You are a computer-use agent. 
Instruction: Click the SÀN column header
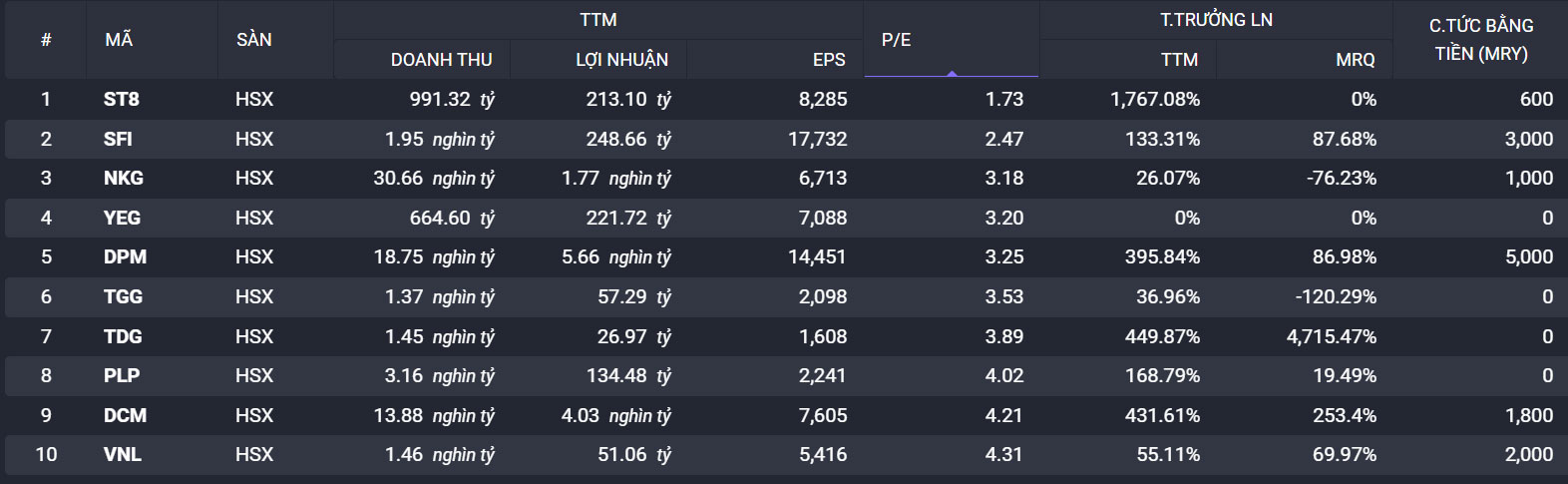[x=253, y=40]
